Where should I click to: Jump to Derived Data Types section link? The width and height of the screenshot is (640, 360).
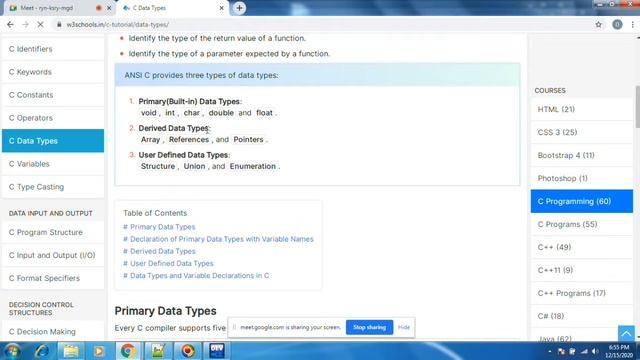point(159,251)
